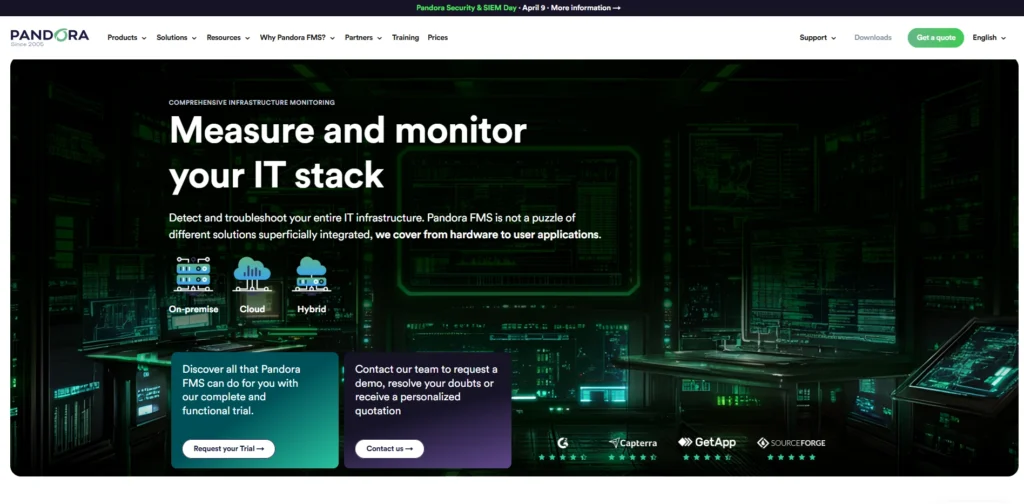The height and width of the screenshot is (504, 1024).
Task: Click the 'Contact our team to request a demo' text
Action: tap(426, 390)
